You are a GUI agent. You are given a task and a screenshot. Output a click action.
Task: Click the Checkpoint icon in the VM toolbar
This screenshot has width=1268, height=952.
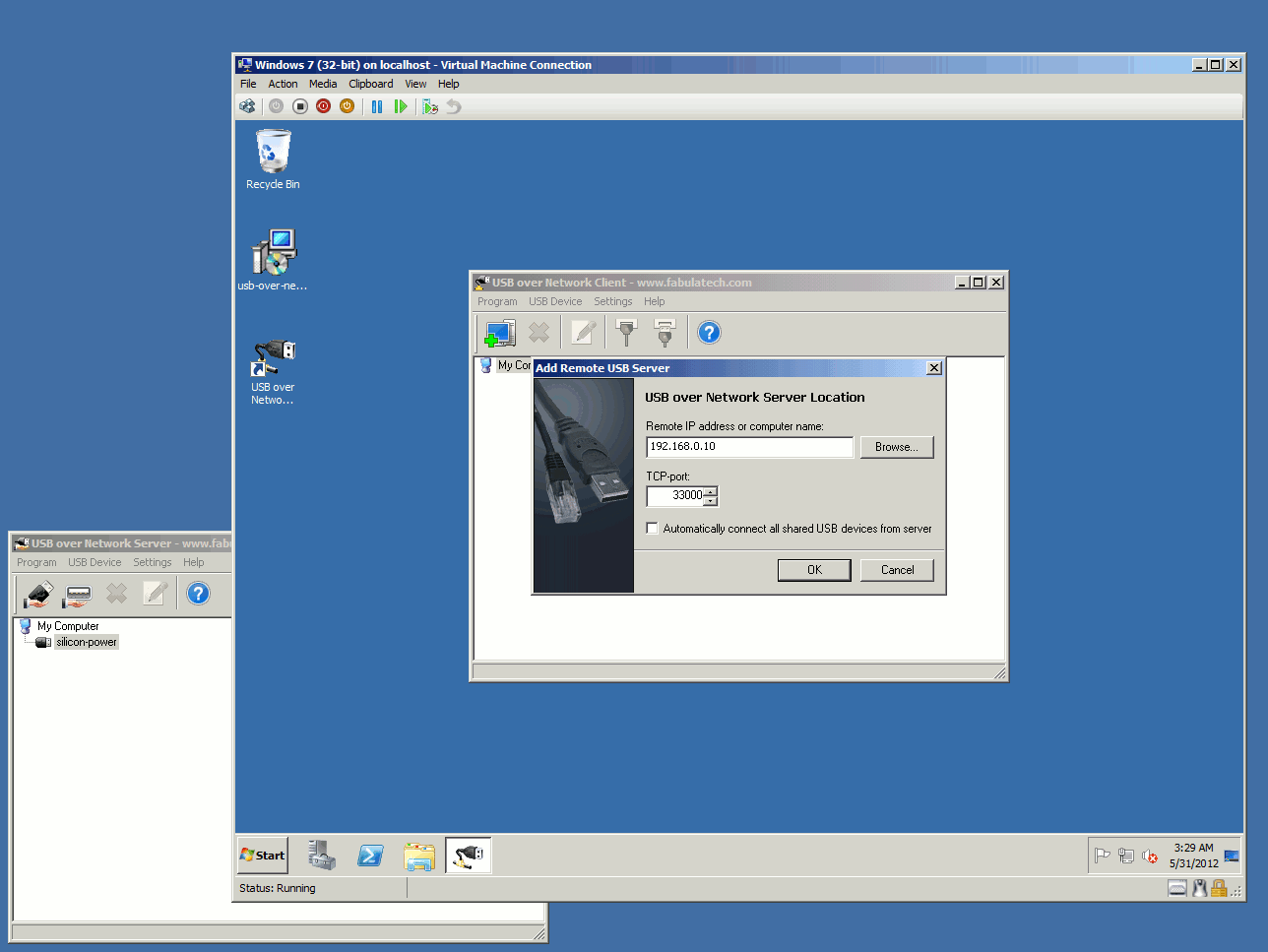point(430,106)
